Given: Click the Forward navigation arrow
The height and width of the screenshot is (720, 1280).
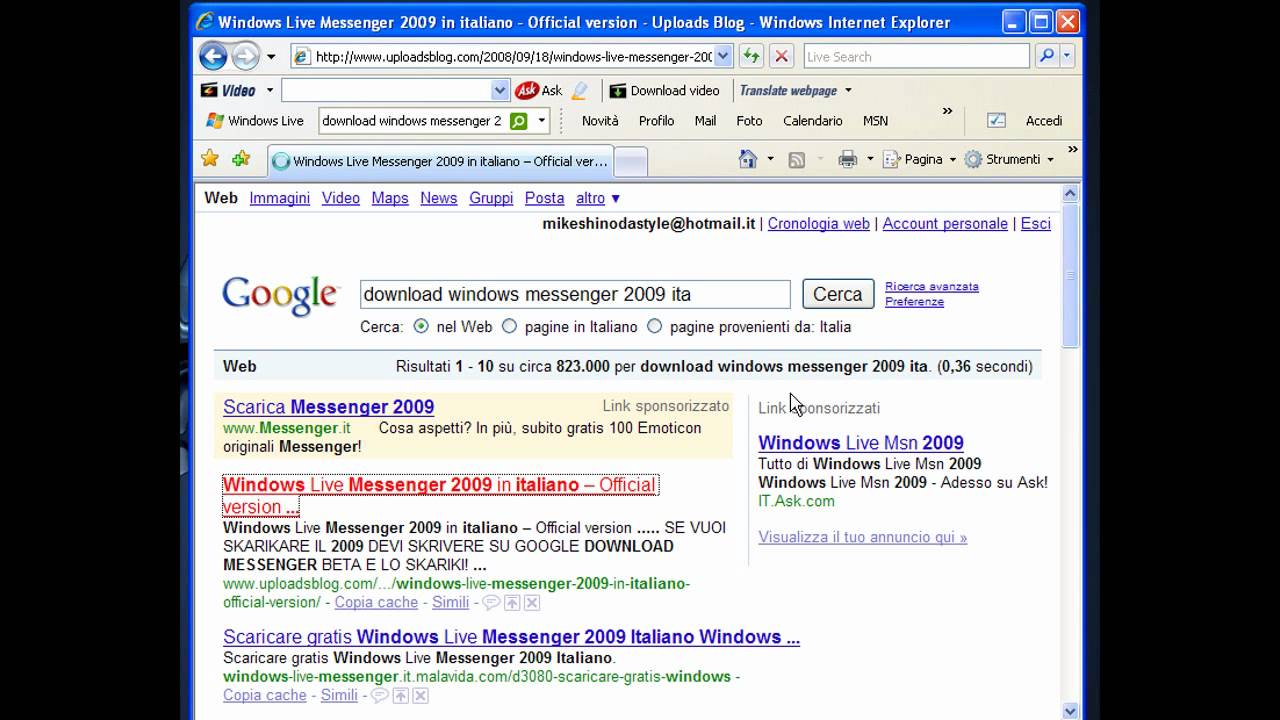Looking at the screenshot, I should coord(245,56).
